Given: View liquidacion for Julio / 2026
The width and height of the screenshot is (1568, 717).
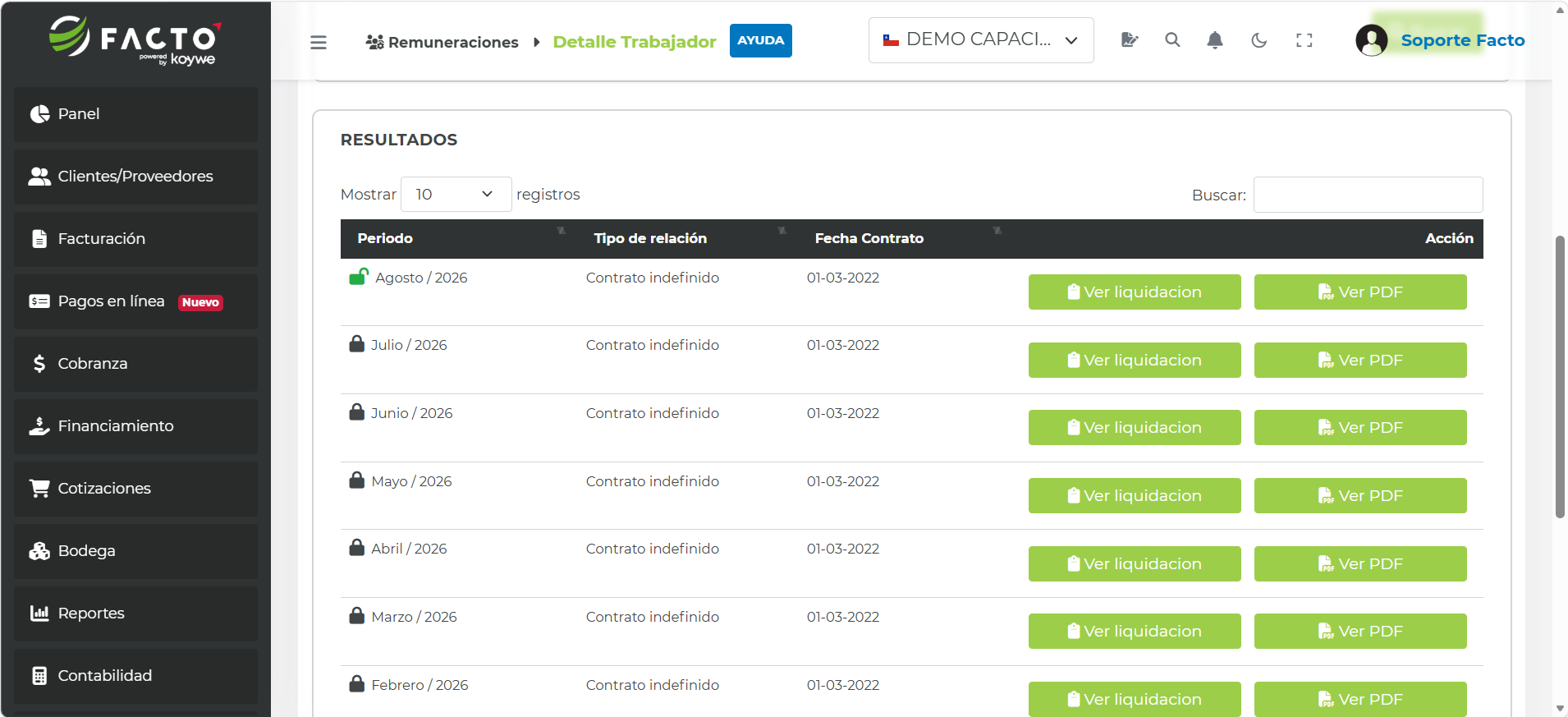Looking at the screenshot, I should tap(1135, 361).
